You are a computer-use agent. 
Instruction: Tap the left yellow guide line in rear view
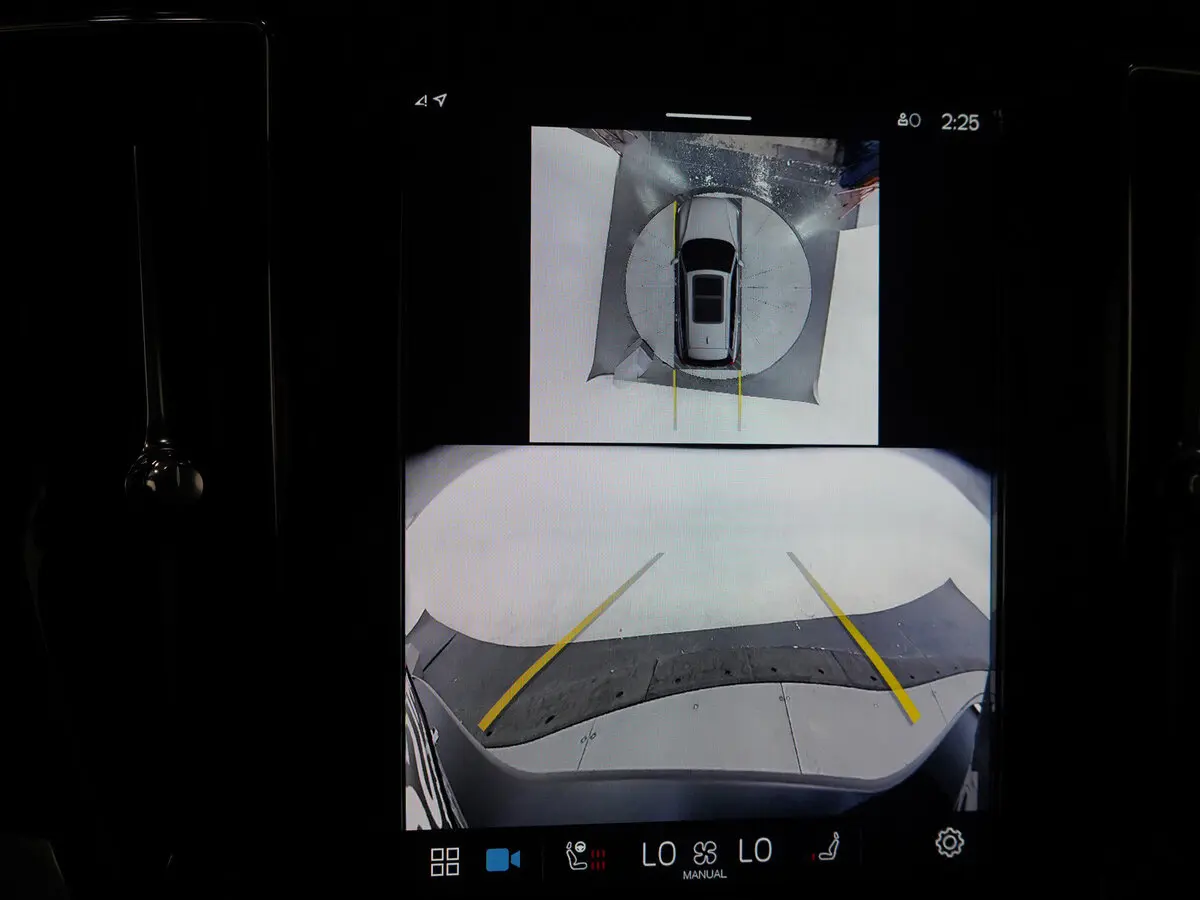[570, 640]
